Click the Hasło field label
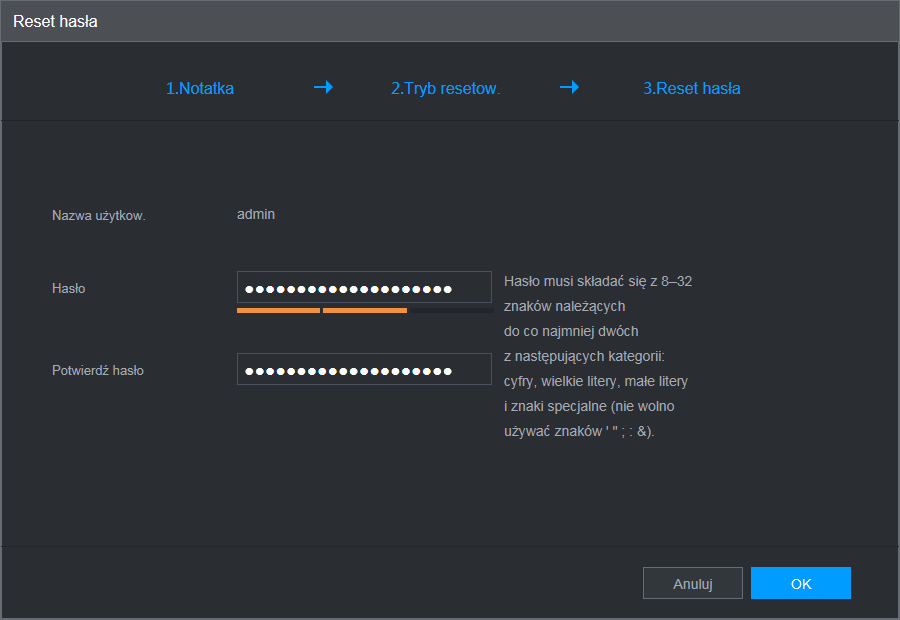Viewport: 900px width, 620px height. pyautogui.click(x=68, y=288)
